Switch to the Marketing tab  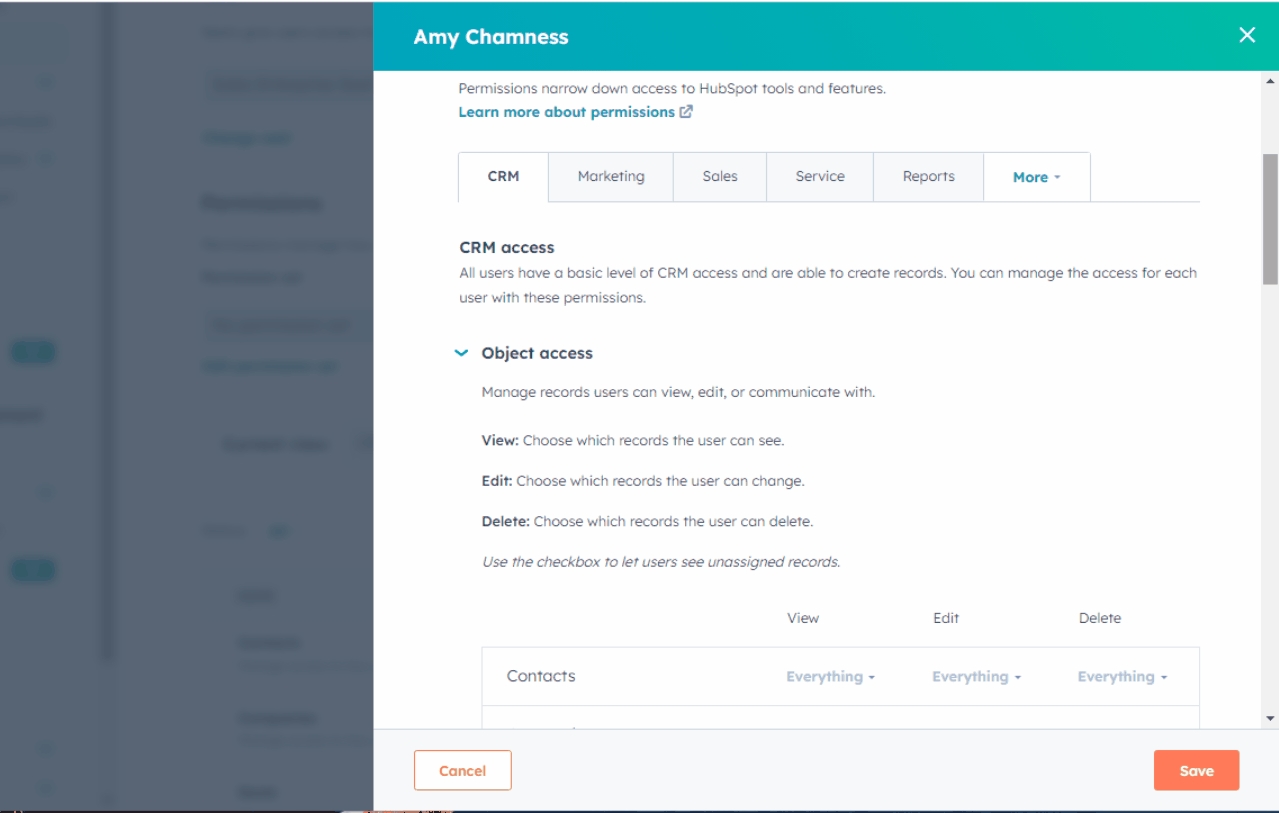[610, 177]
